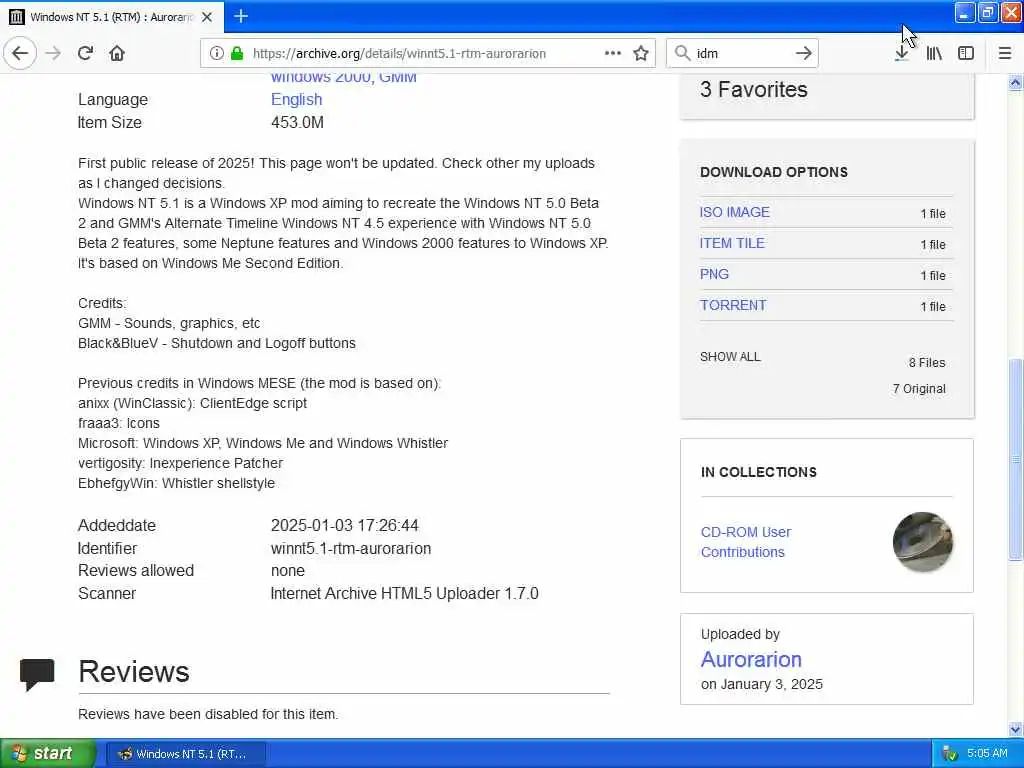The height and width of the screenshot is (768, 1024).
Task: Click the vertical scrollbar thumb
Action: coord(1015,459)
